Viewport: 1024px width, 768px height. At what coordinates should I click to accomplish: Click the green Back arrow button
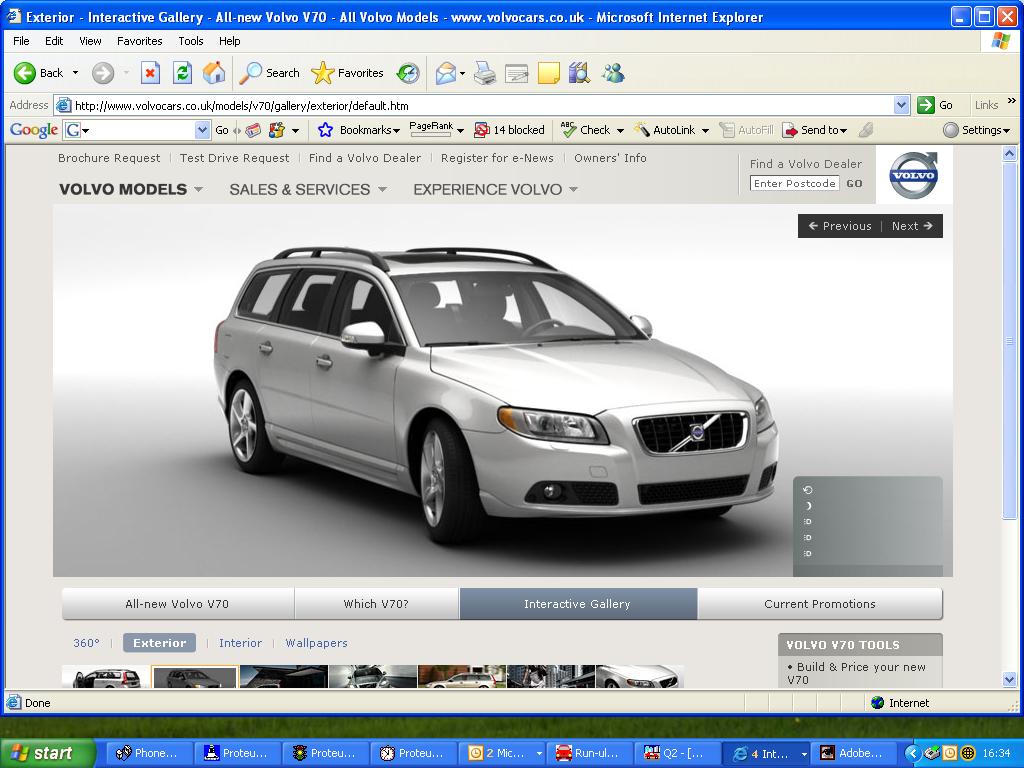[x=25, y=73]
